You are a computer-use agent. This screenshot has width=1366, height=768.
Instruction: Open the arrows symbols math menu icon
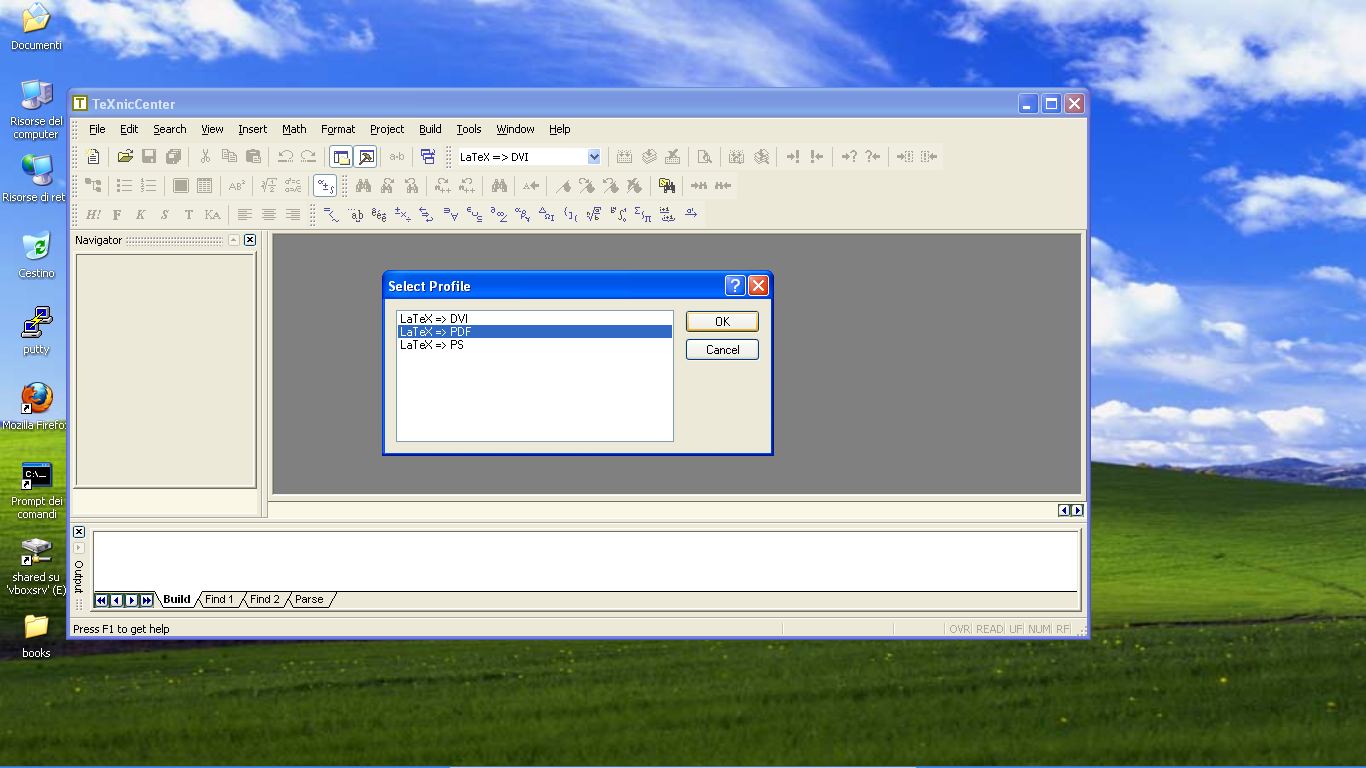[427, 215]
